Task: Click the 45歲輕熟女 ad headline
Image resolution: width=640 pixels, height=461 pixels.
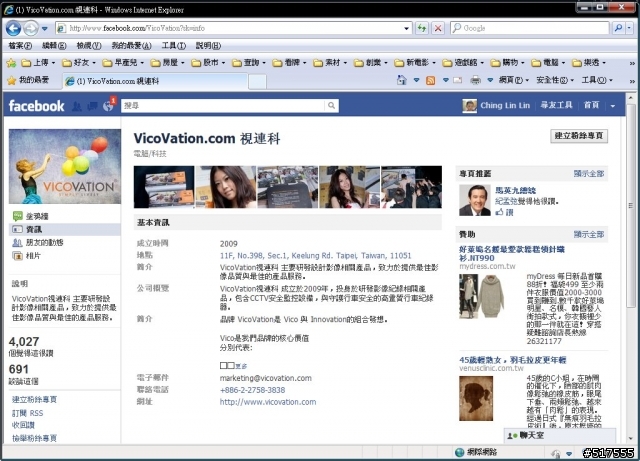Action: [513, 360]
